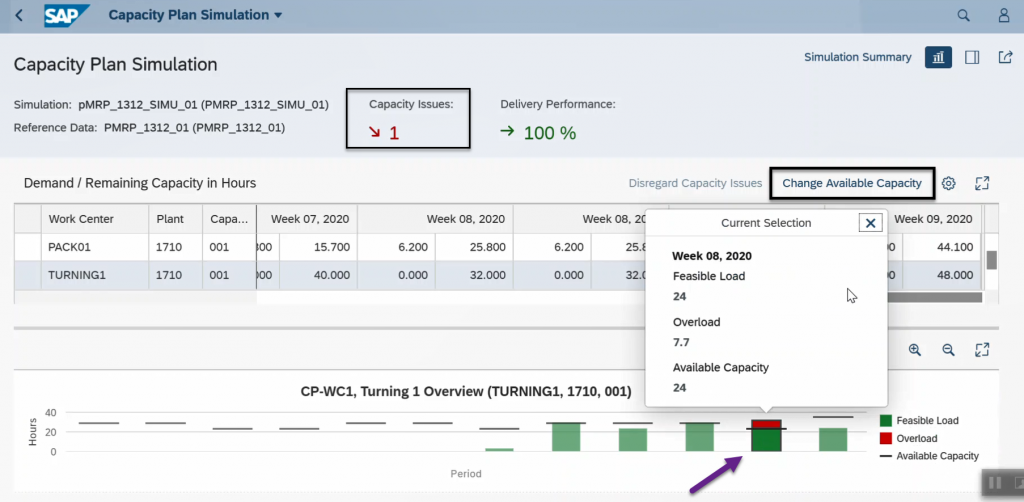
Task: Click the red overload segment of the selected bar
Action: (x=765, y=424)
